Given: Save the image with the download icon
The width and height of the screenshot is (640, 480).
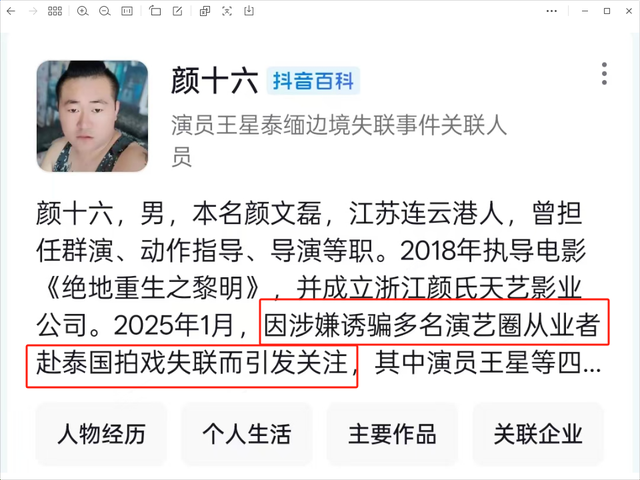Looking at the screenshot, I should 249,11.
